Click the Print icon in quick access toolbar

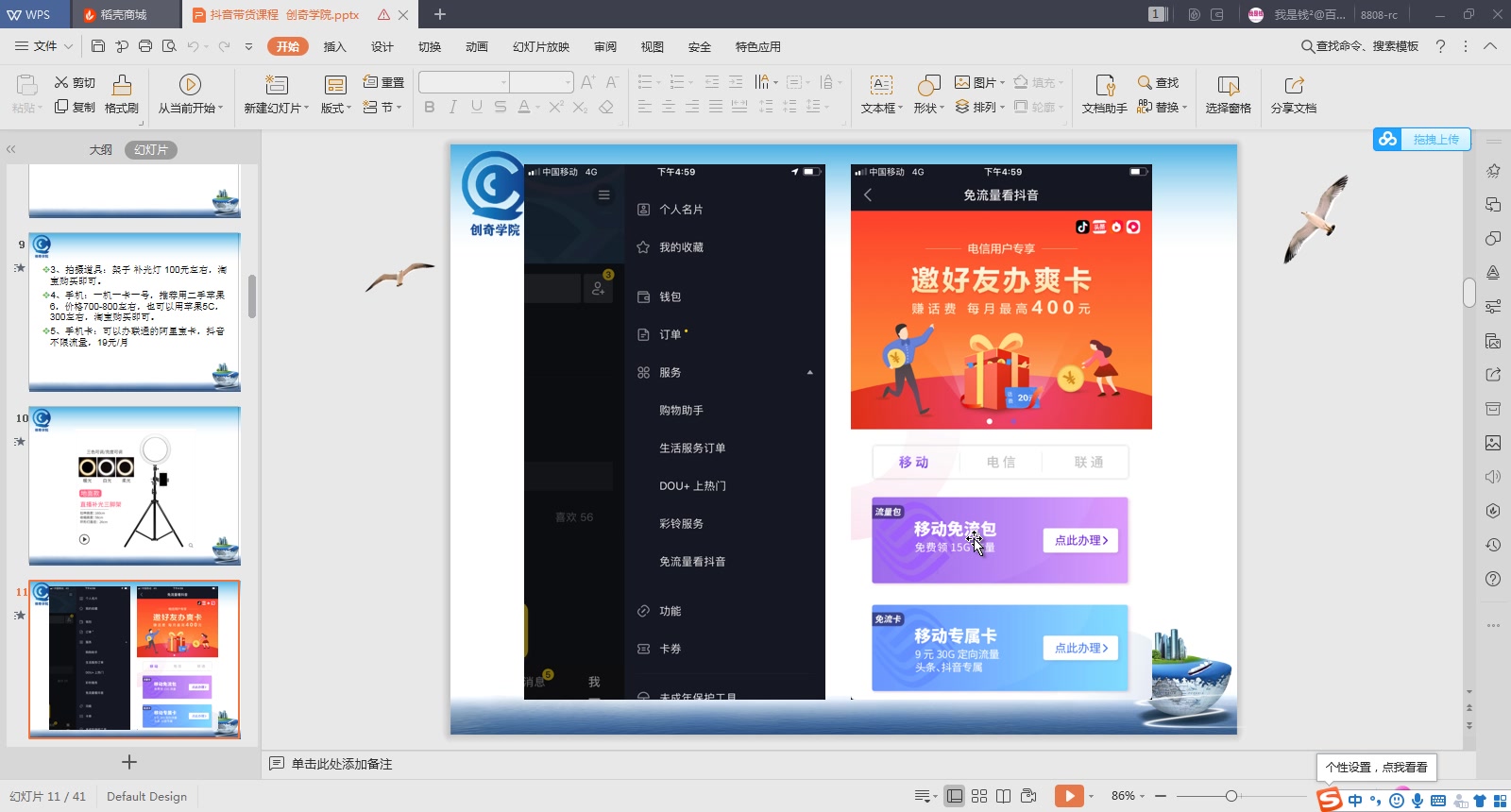[145, 46]
